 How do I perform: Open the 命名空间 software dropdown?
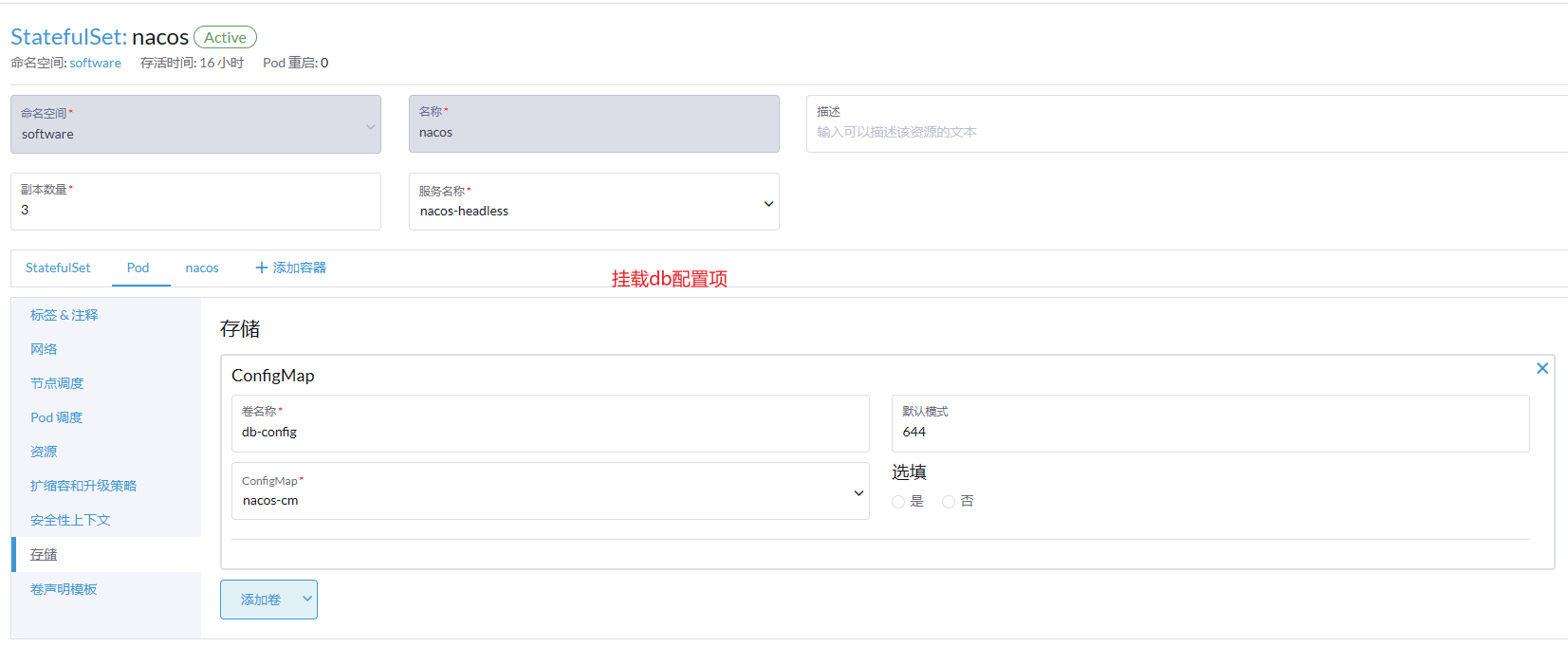[195, 124]
